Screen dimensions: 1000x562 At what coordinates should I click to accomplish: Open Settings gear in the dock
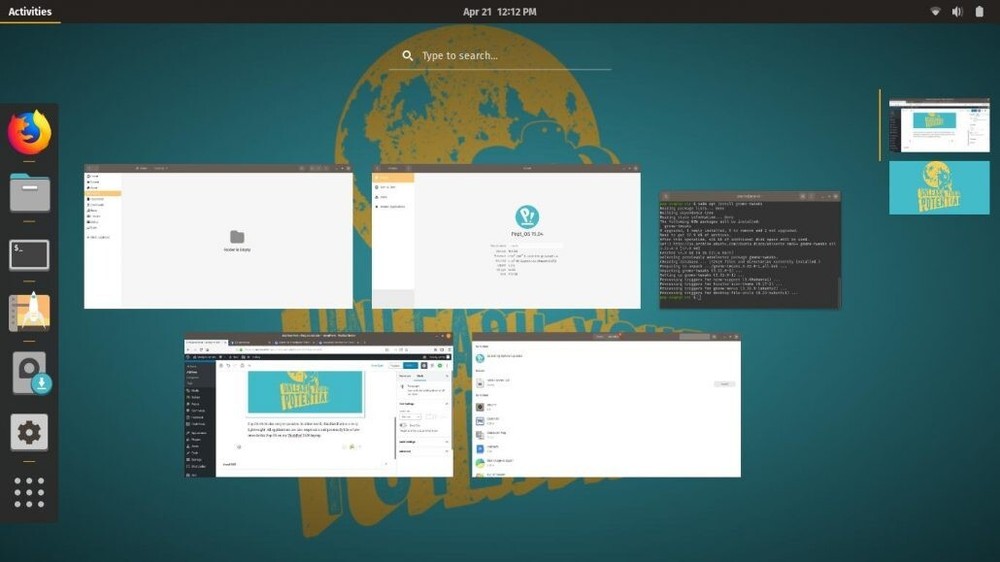click(29, 433)
